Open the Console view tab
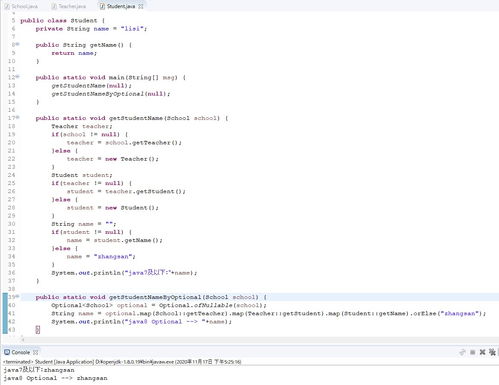The image size is (499, 385). tap(21, 352)
